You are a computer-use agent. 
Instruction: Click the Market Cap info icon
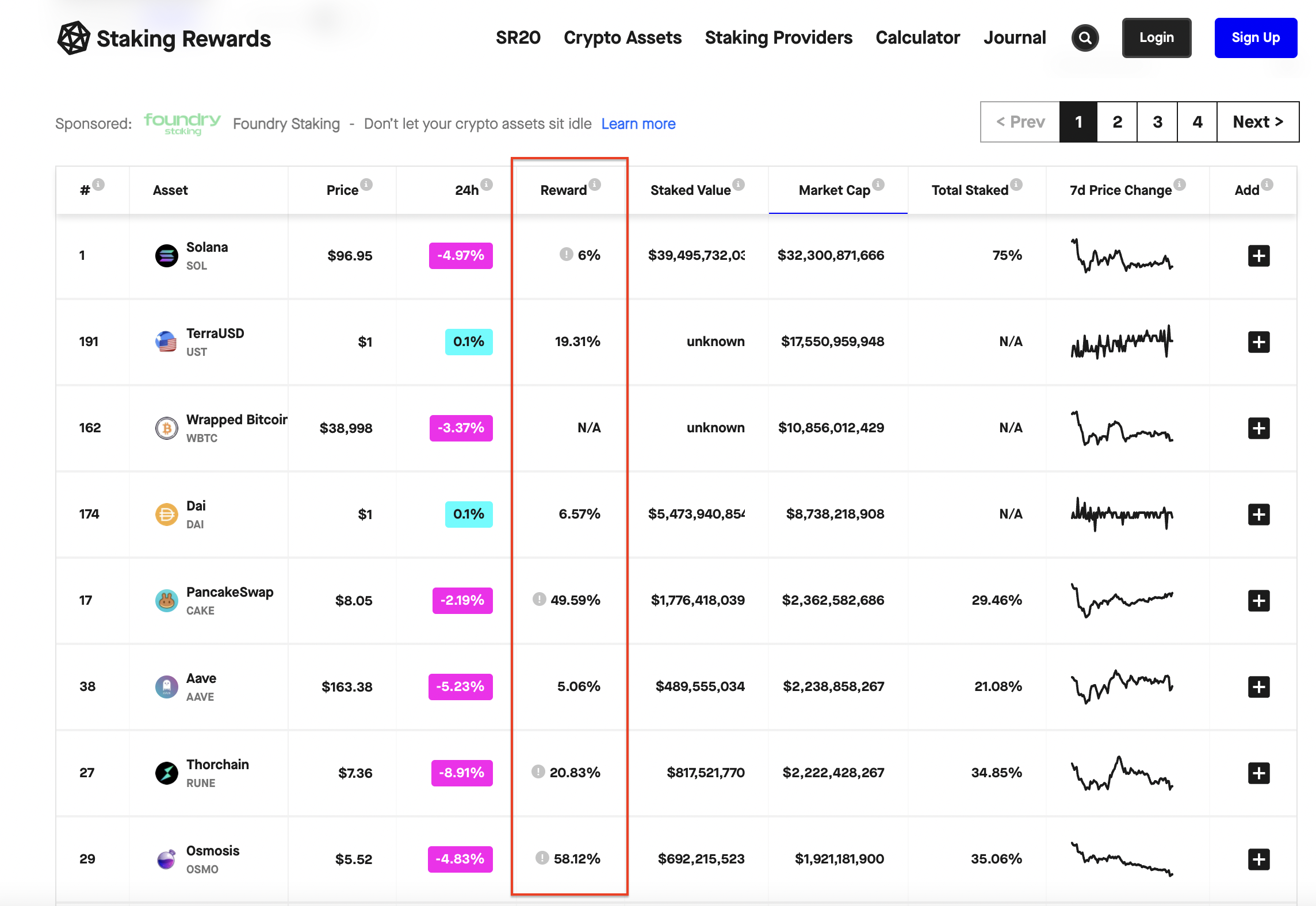[x=878, y=185]
